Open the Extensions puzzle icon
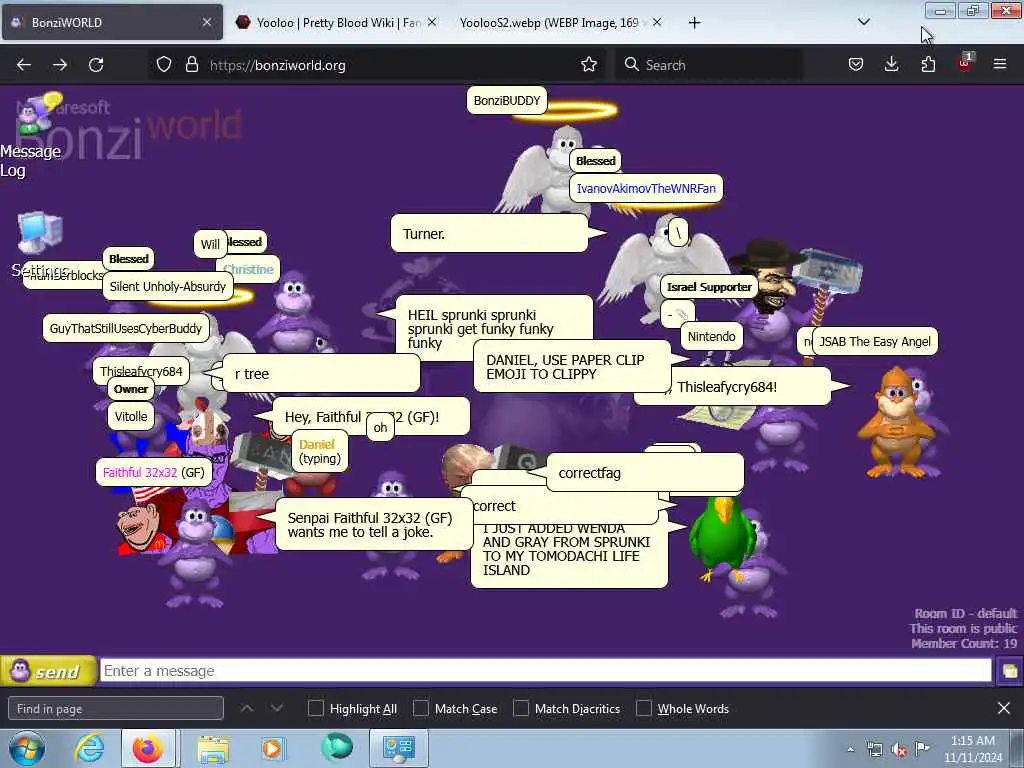The width and height of the screenshot is (1024, 768). pos(928,65)
